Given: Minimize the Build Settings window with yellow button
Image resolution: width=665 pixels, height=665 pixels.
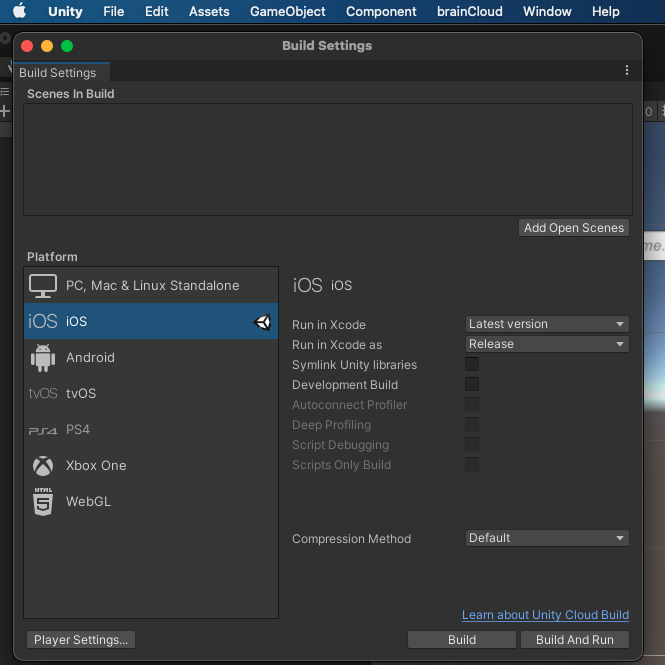Looking at the screenshot, I should coord(47,46).
